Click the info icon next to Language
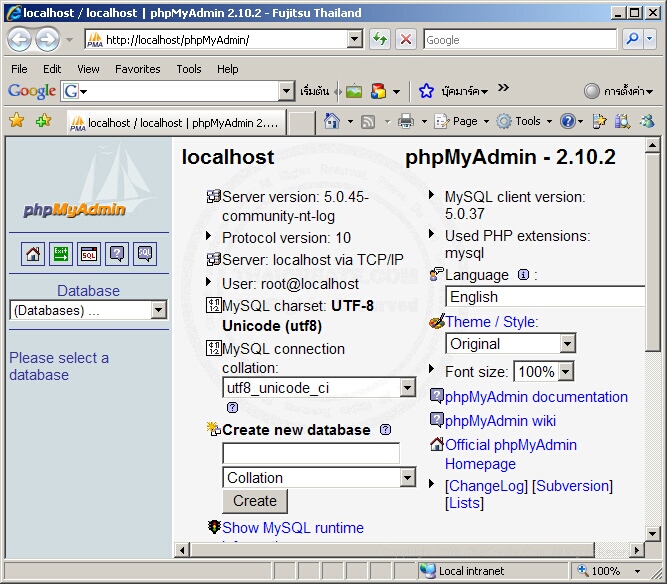 click(x=523, y=275)
